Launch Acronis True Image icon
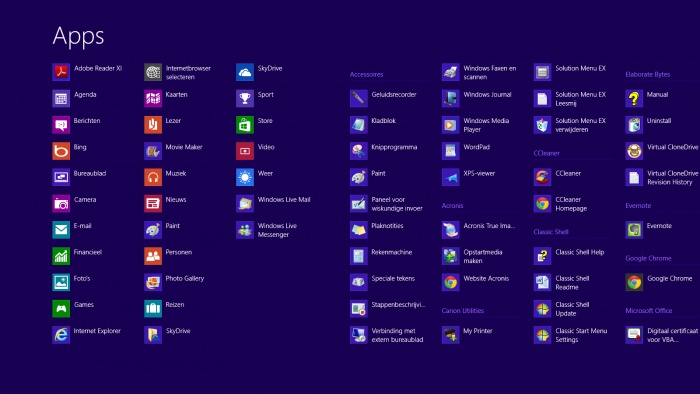Image resolution: width=700 pixels, height=394 pixels. point(450,230)
